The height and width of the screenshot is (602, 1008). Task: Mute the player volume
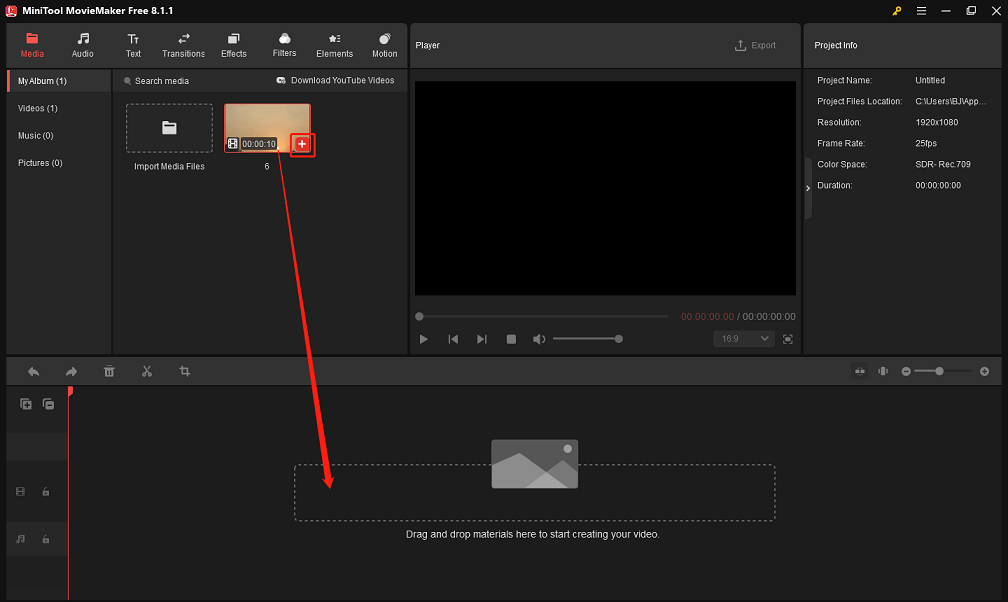tap(539, 339)
